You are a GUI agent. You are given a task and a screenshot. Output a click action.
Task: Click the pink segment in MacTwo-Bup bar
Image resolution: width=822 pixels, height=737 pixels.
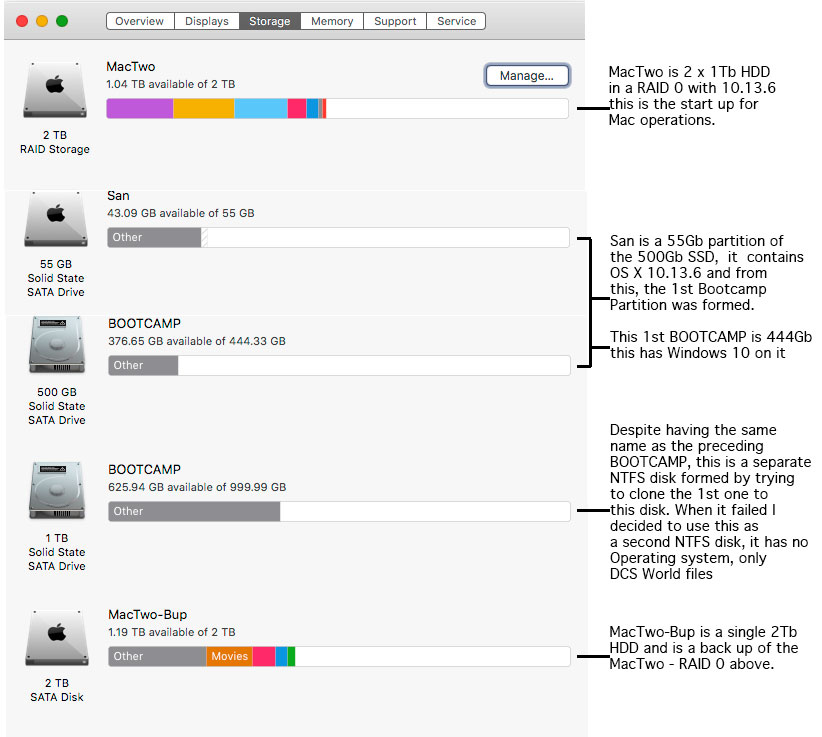pos(264,656)
